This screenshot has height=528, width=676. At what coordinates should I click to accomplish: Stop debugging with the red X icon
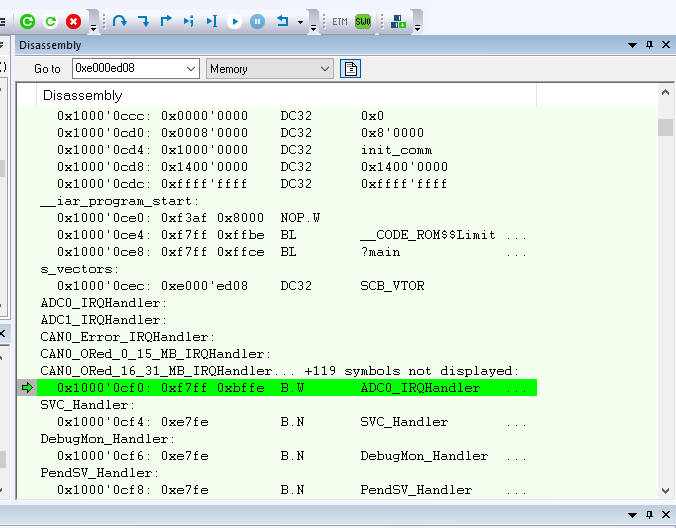[73, 21]
